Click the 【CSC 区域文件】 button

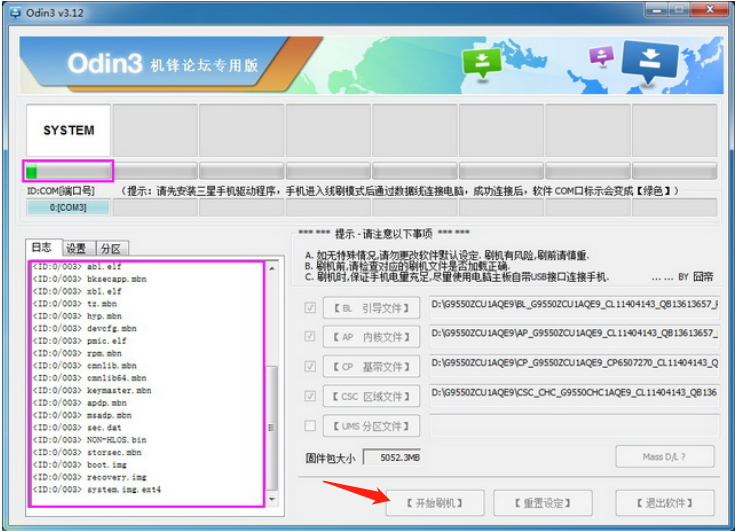(x=371, y=396)
